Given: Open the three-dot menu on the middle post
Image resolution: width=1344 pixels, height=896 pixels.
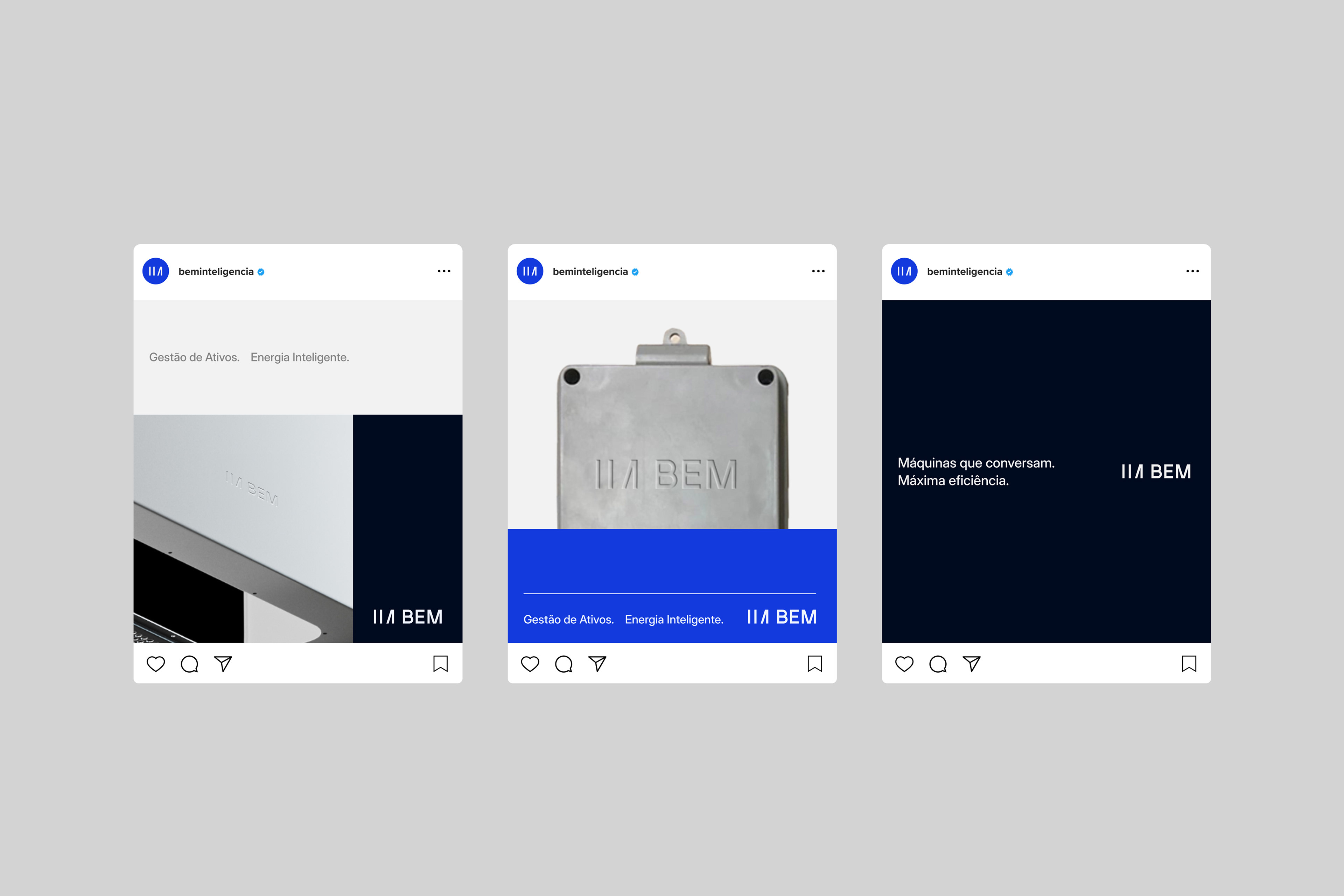Looking at the screenshot, I should 818,271.
